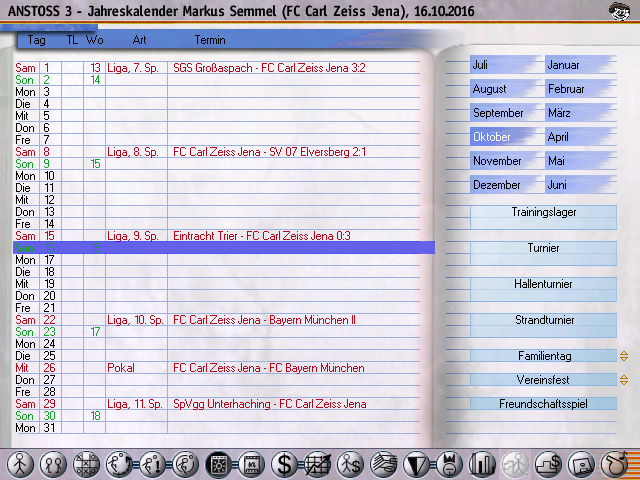Open the grid chart with arrow icon

[318, 464]
